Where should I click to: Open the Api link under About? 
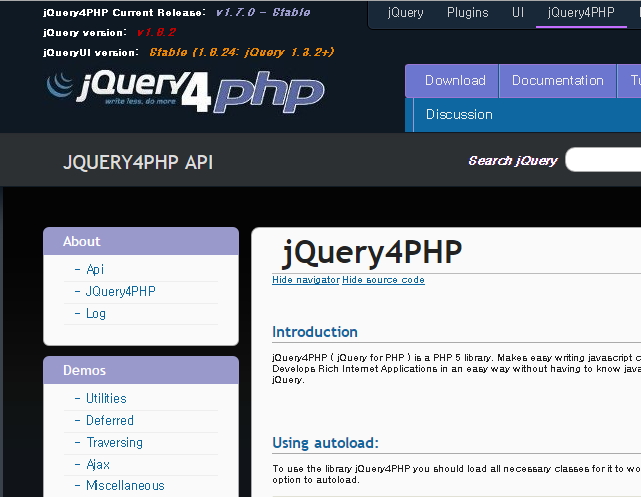pos(95,269)
